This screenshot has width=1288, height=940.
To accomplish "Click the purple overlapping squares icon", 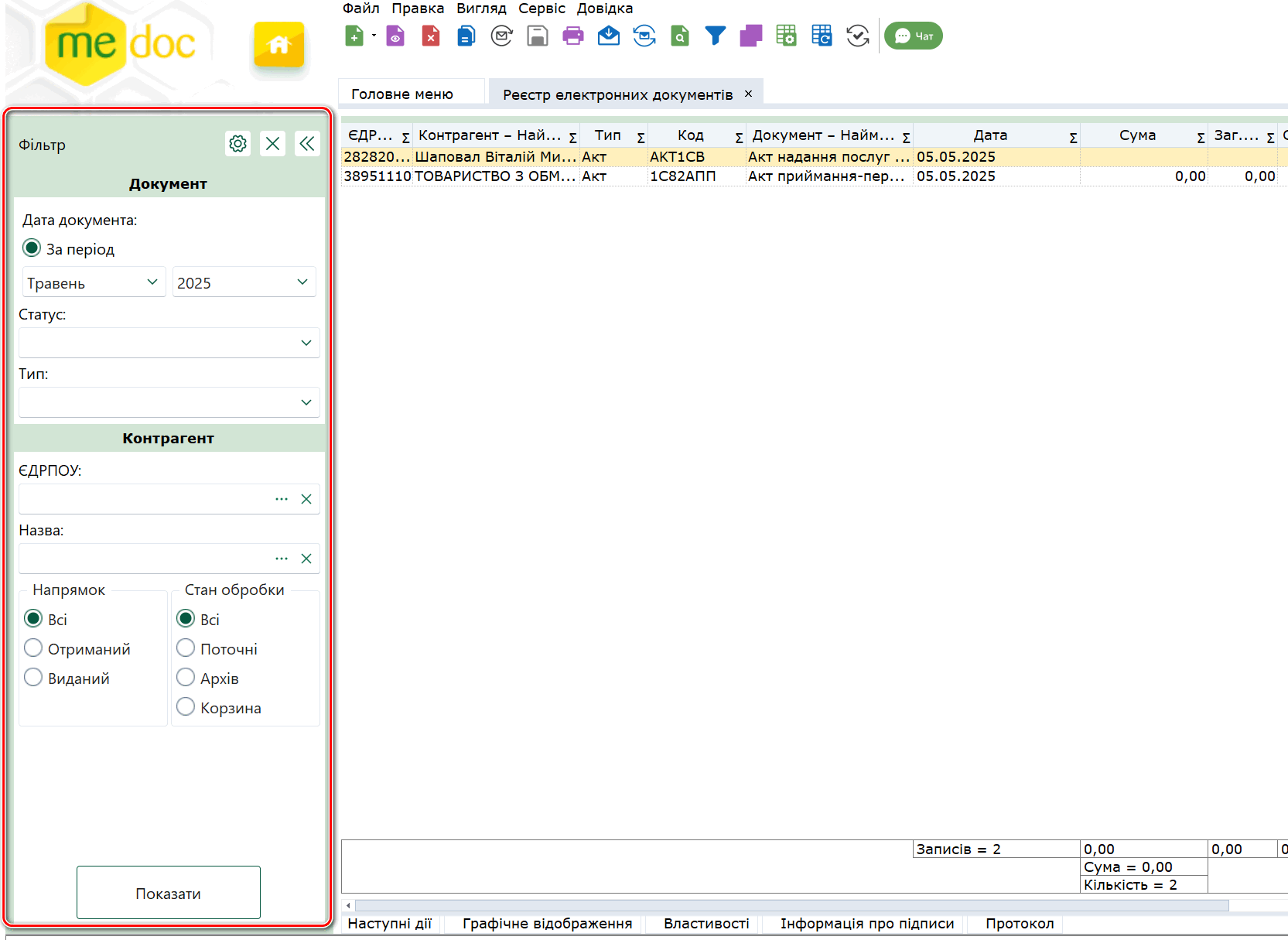I will coord(751,36).
